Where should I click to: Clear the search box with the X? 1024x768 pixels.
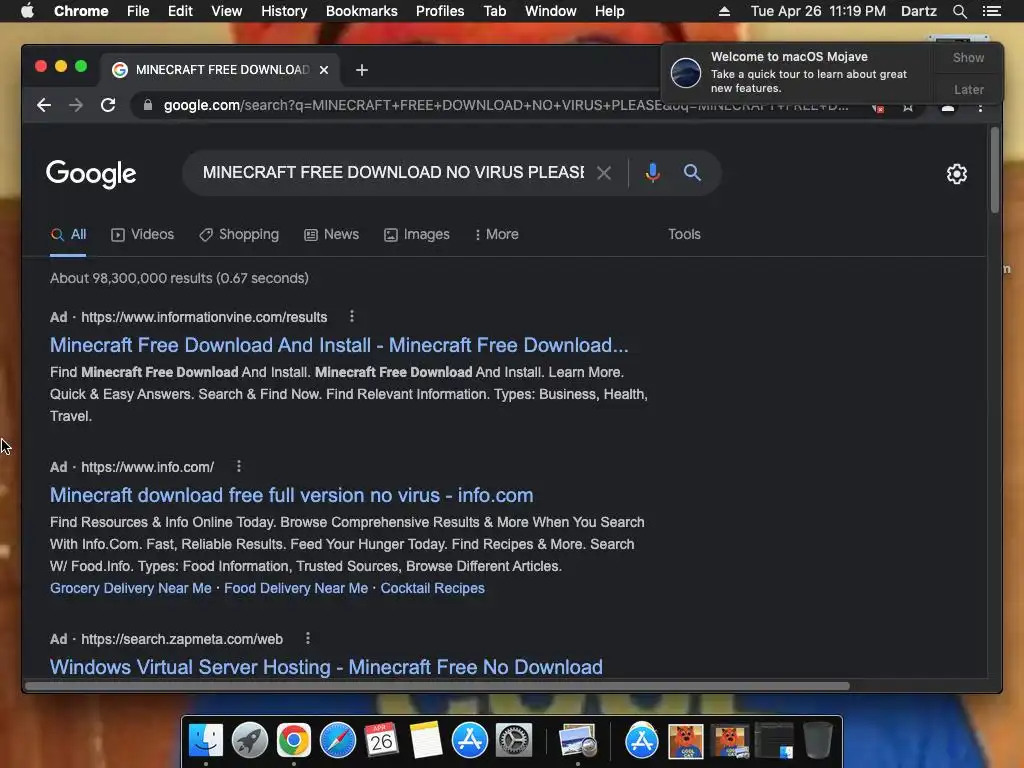click(604, 173)
